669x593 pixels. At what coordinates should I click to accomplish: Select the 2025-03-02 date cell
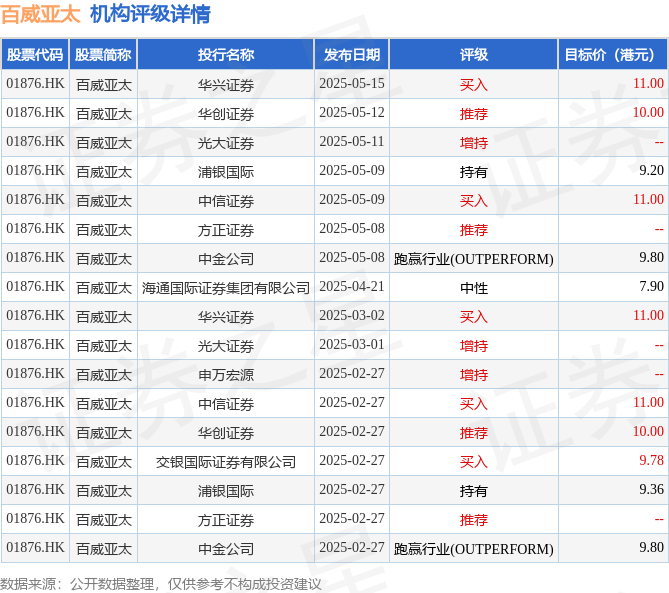pos(352,316)
